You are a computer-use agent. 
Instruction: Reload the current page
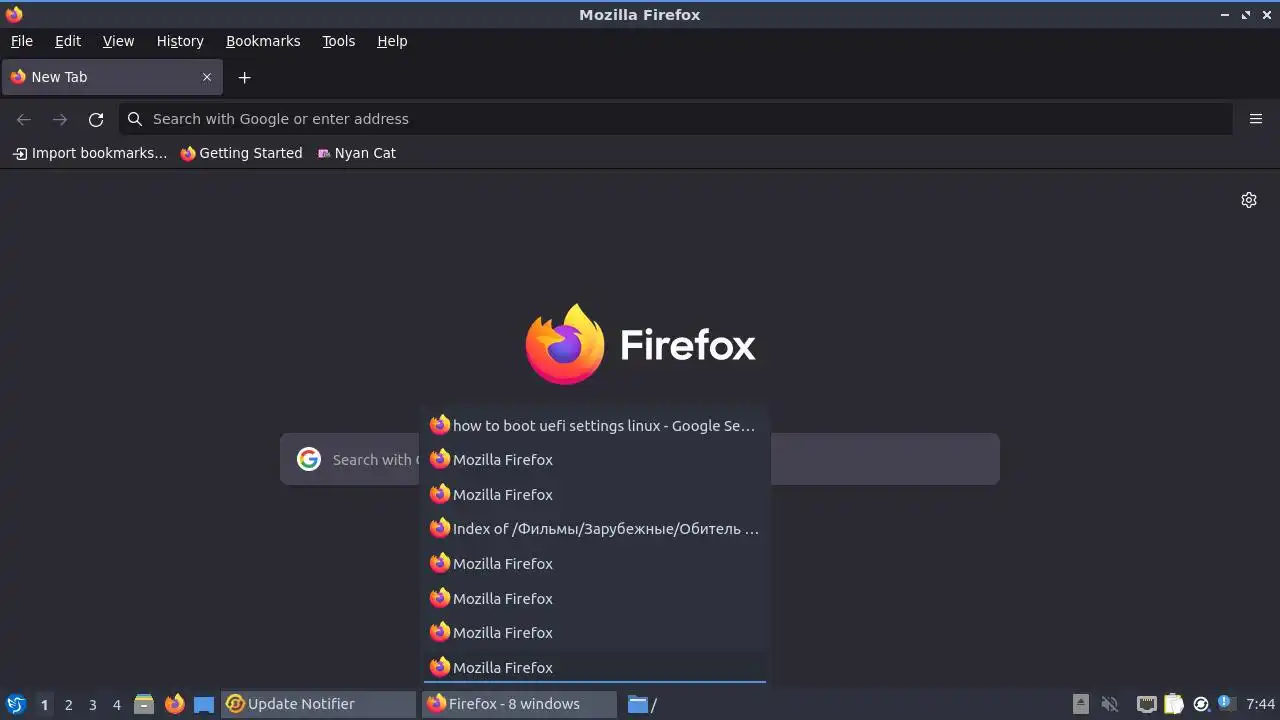[96, 119]
